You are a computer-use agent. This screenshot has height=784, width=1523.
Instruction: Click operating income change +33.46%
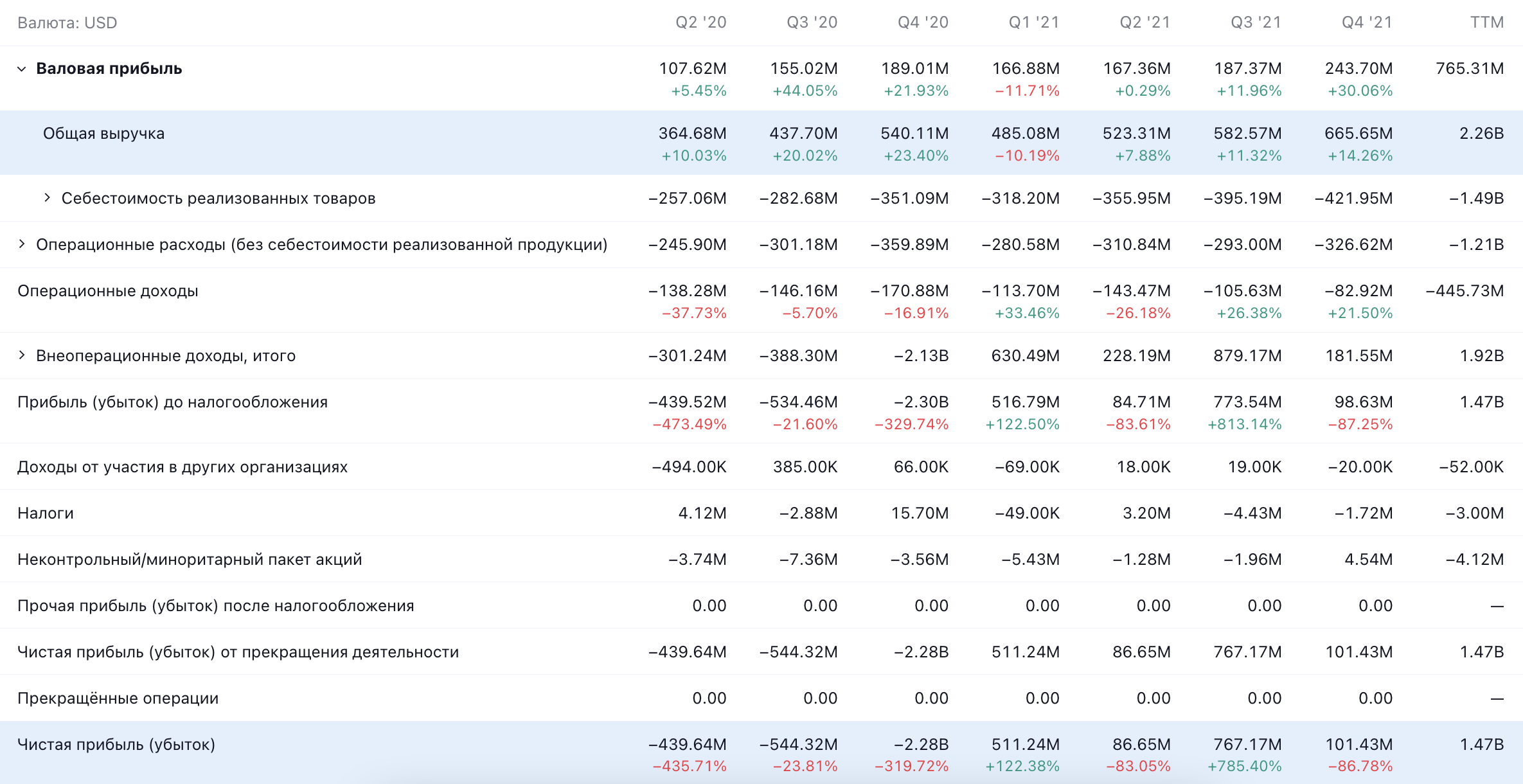coord(1028,313)
